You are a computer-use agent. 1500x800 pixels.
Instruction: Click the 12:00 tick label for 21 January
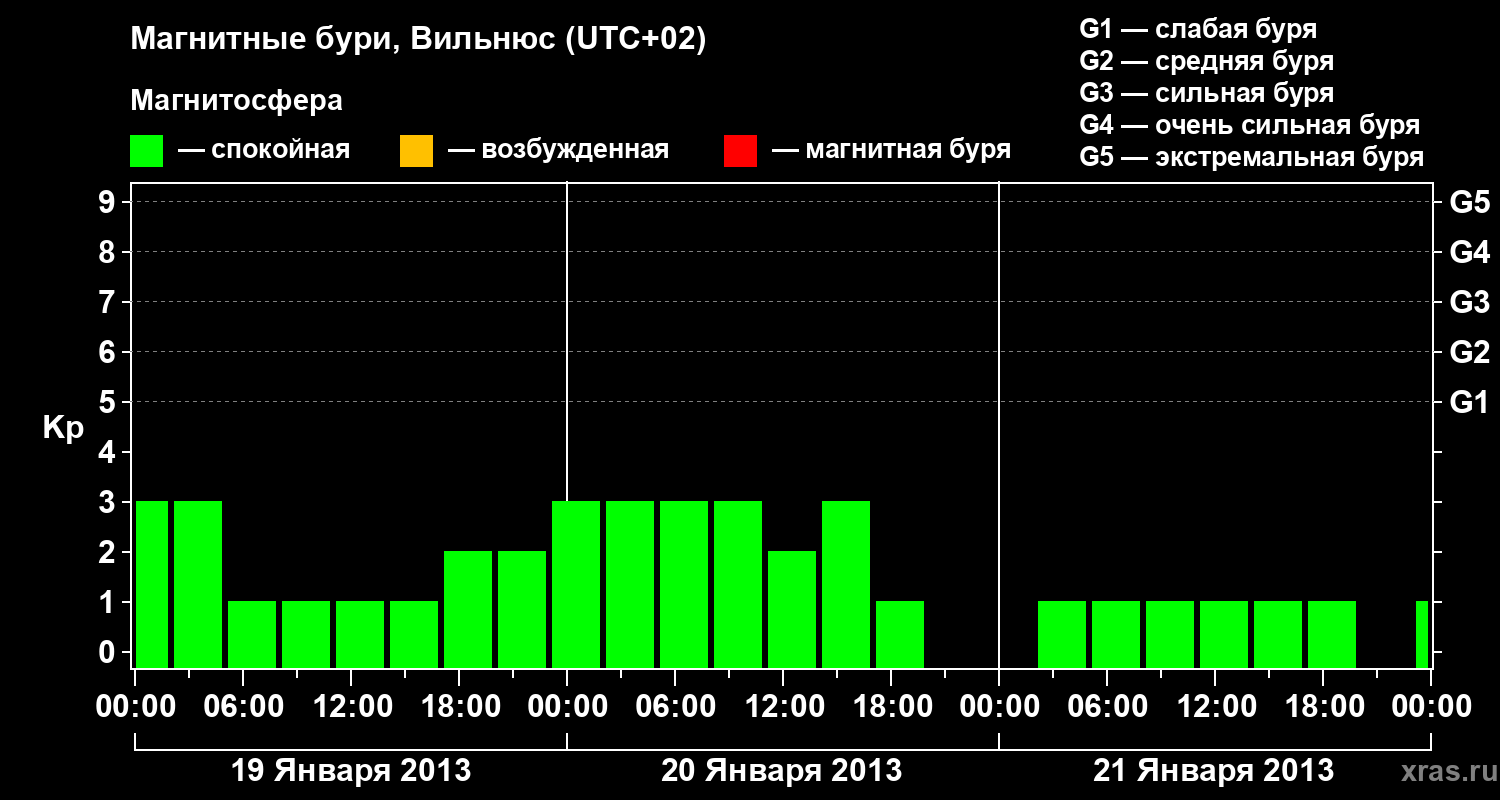point(1216,706)
